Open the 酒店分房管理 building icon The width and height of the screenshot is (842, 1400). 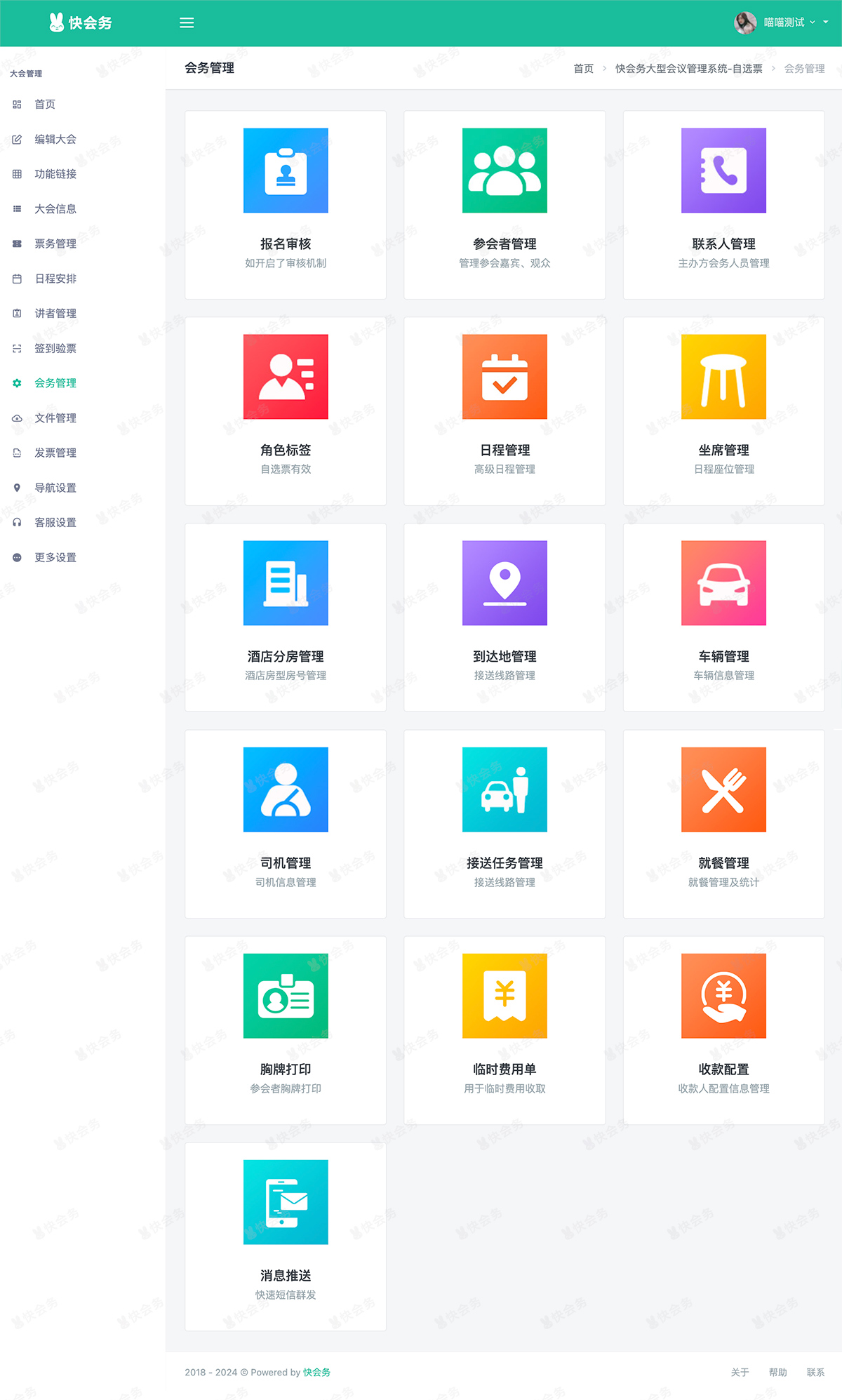click(286, 583)
